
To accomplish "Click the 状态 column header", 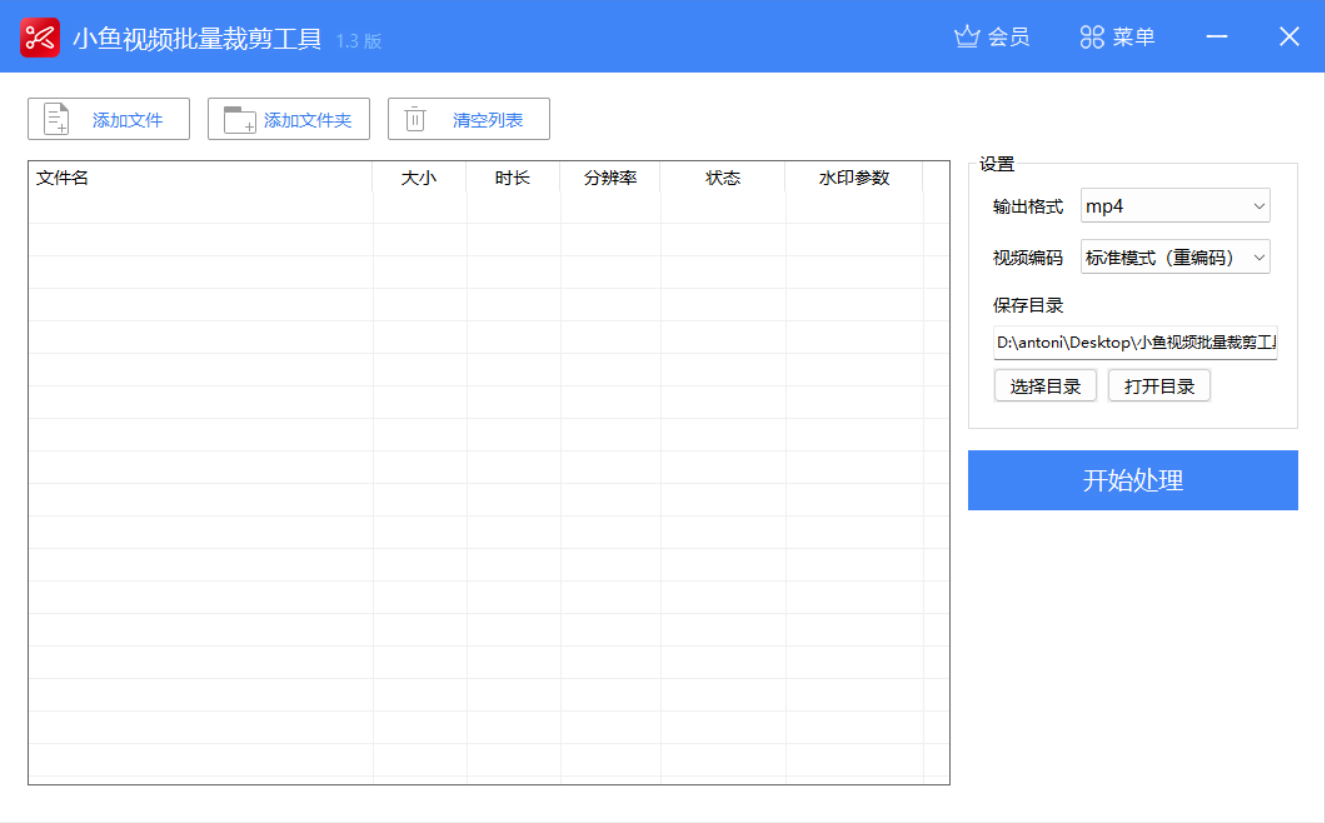I will click(x=722, y=177).
